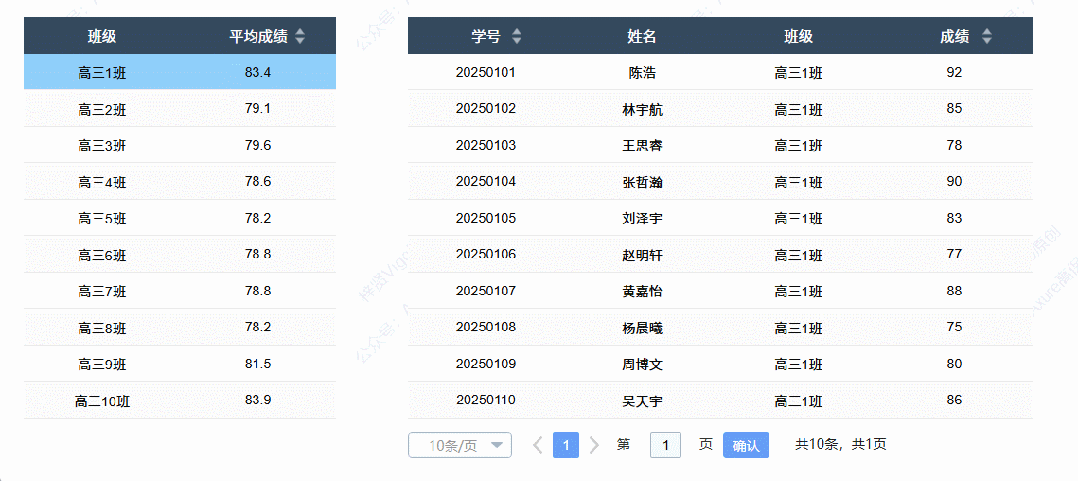Click student ID 20250101

point(485,72)
